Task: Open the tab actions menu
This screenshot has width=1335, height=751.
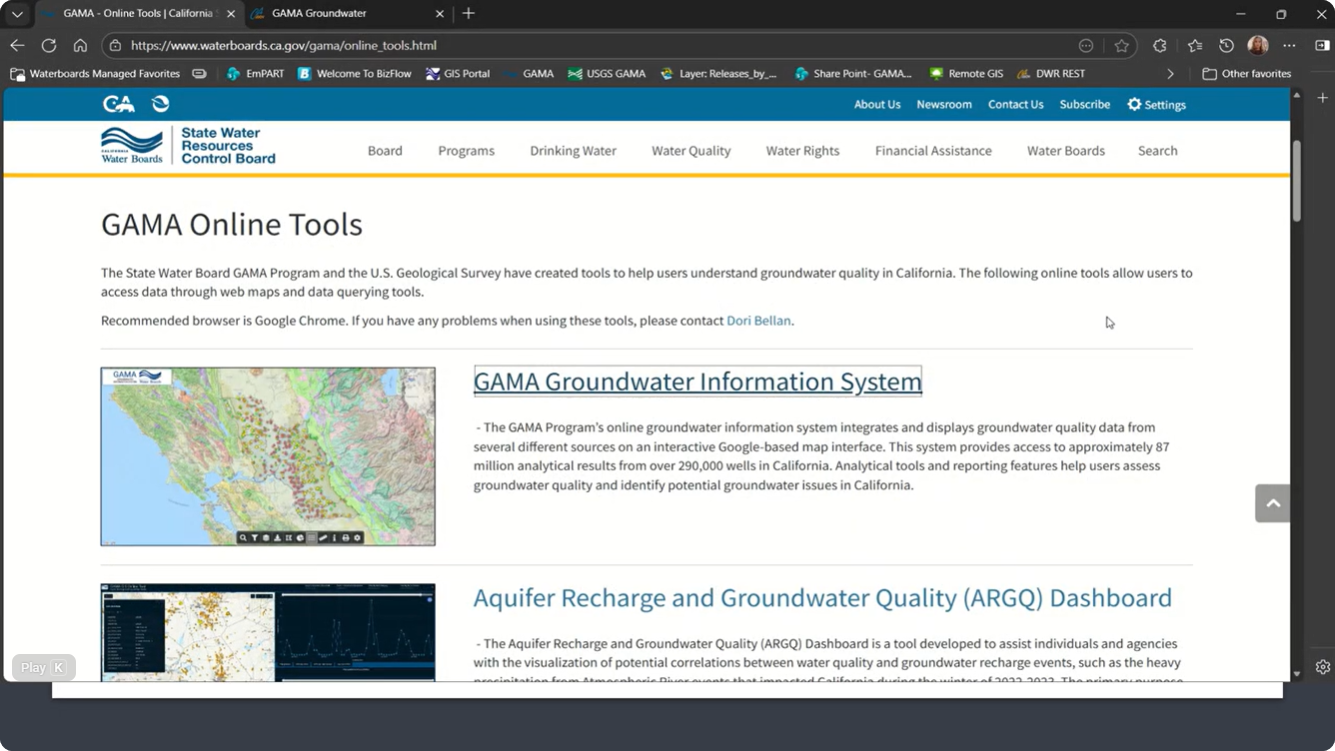Action: point(17,14)
